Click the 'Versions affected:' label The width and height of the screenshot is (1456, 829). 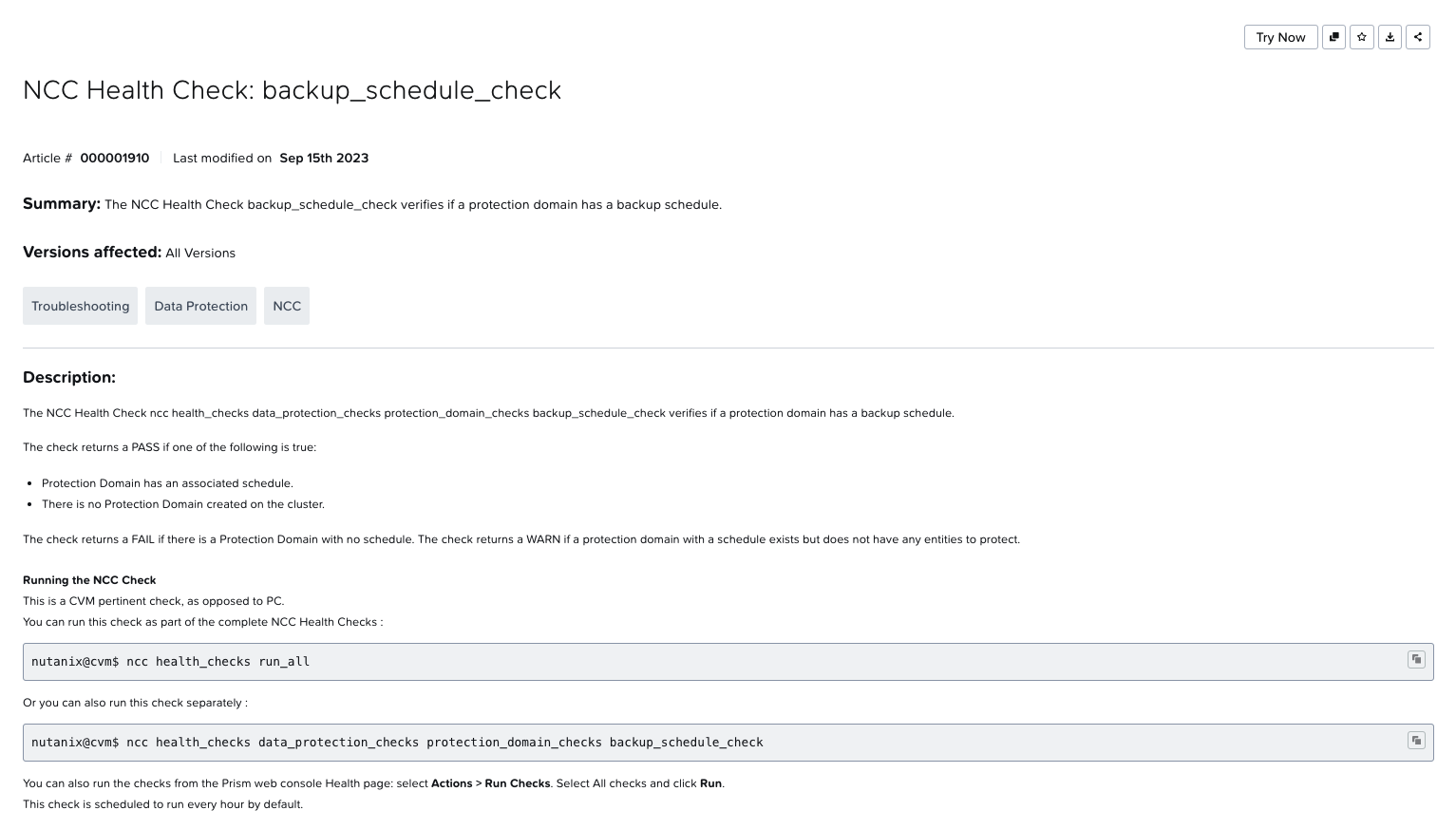(92, 252)
